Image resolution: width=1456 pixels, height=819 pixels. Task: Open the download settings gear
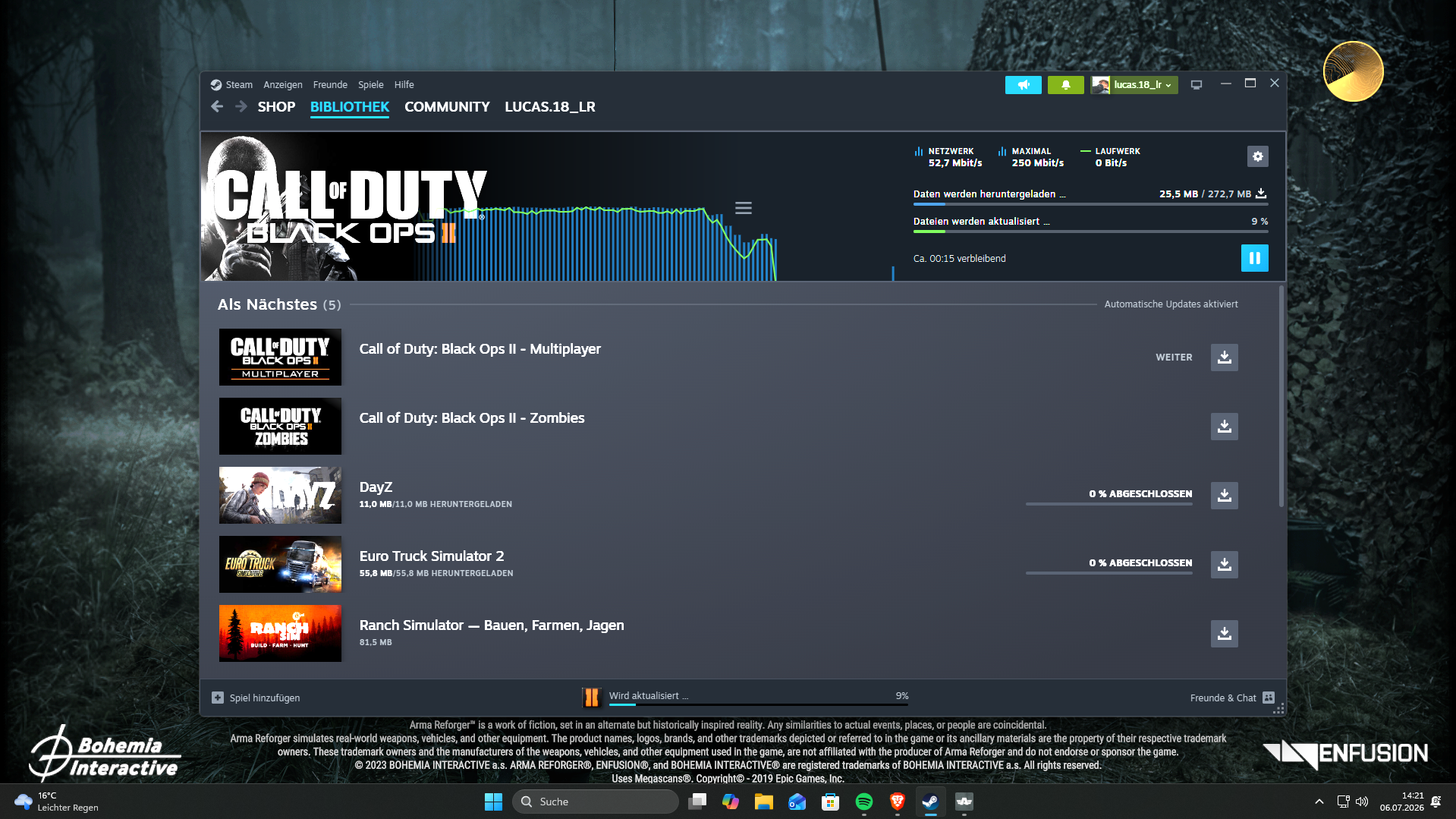tap(1257, 156)
